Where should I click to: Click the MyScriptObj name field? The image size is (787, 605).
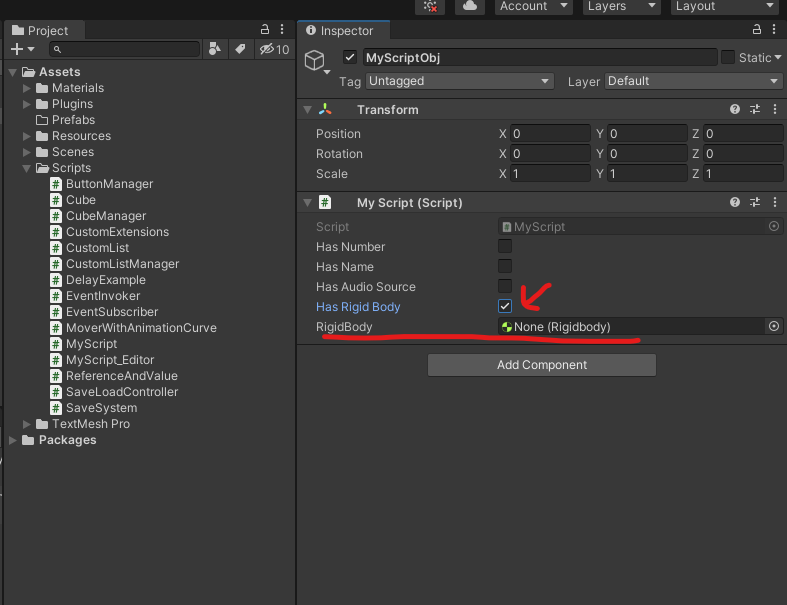click(540, 58)
